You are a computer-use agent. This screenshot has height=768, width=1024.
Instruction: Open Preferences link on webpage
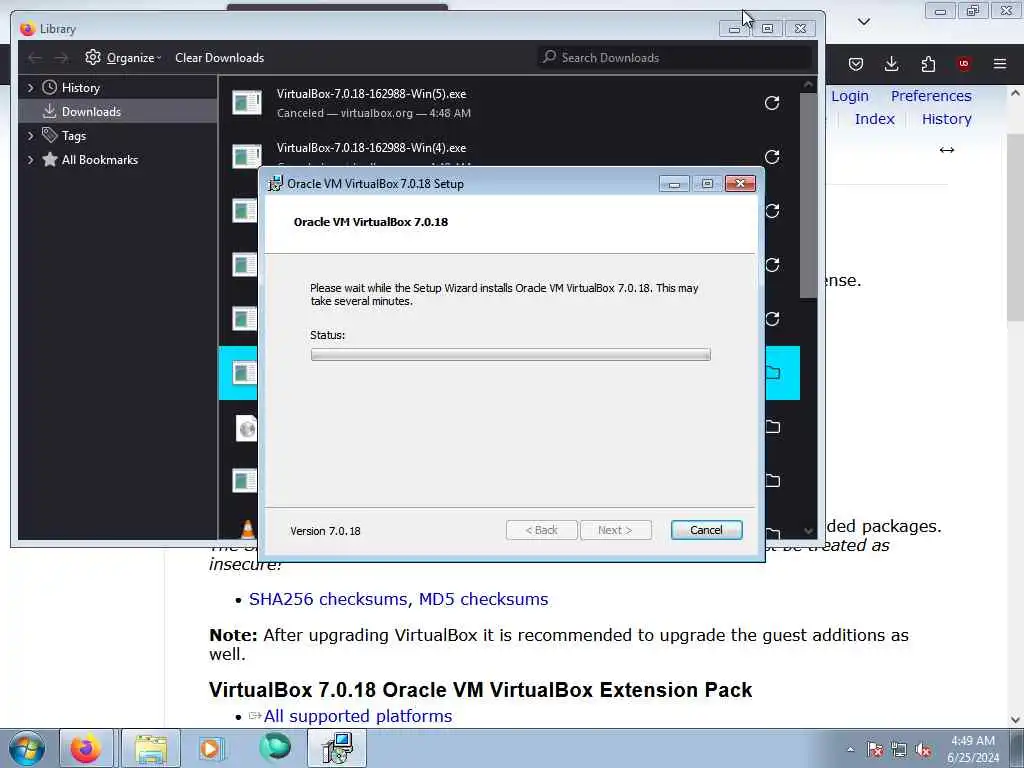[931, 96]
